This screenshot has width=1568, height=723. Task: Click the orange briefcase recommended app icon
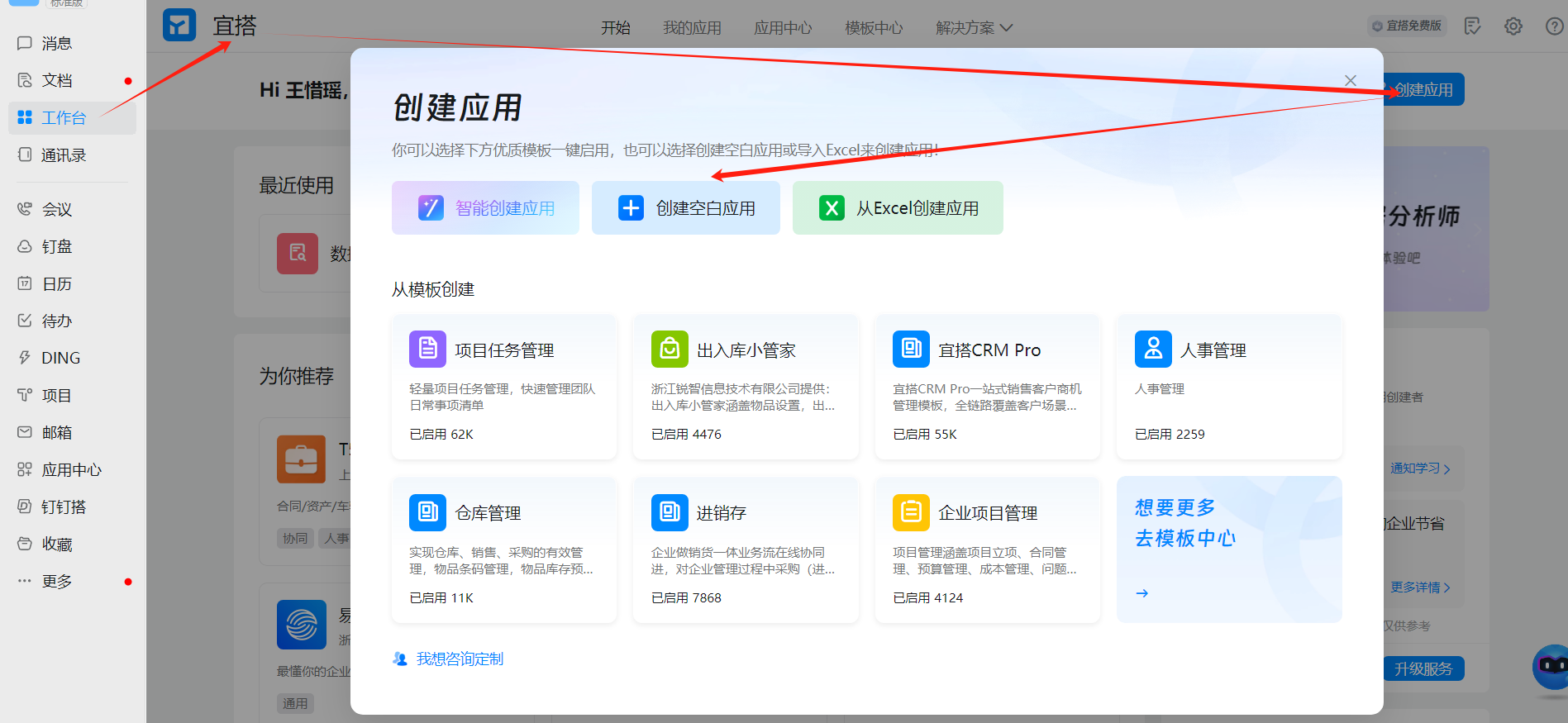[301, 459]
